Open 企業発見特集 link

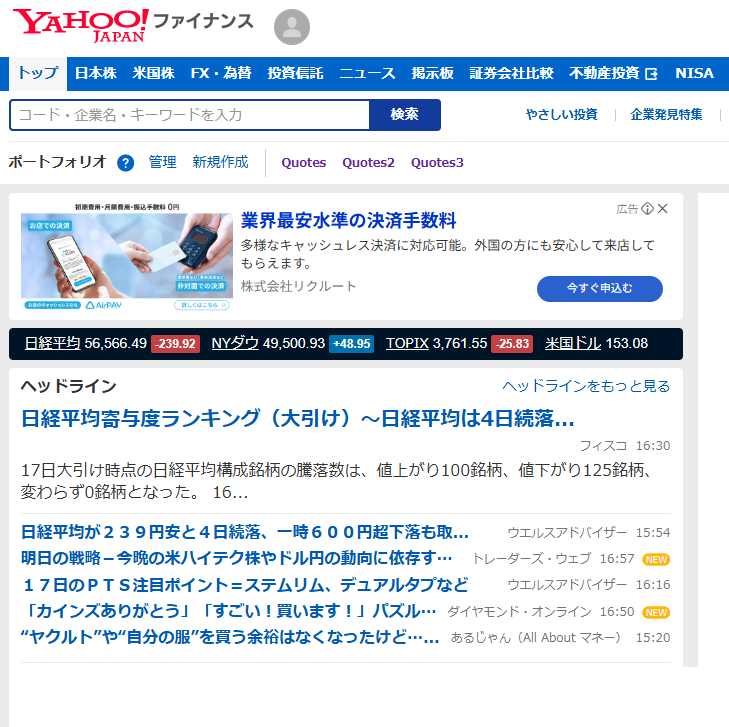[666, 115]
